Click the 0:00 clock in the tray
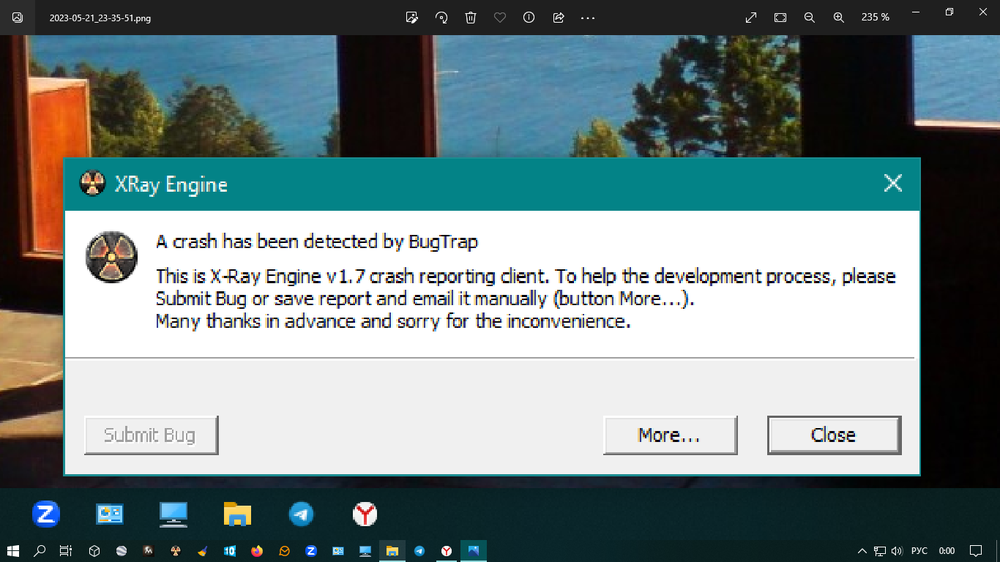This screenshot has height=562, width=1000. click(x=947, y=551)
